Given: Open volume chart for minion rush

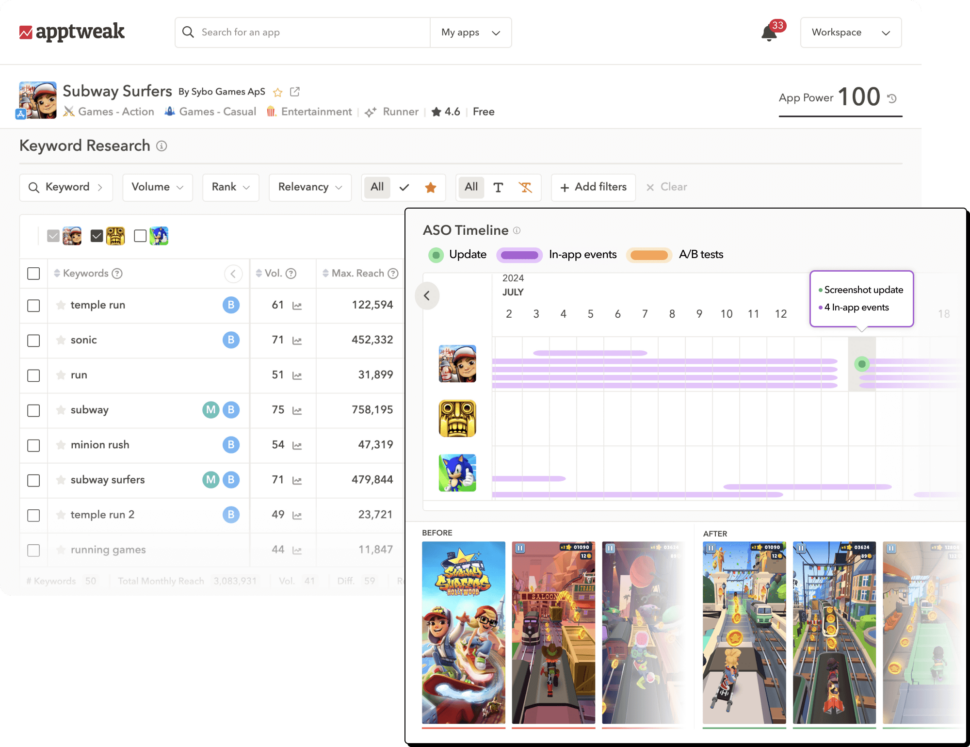Looking at the screenshot, I should 297,445.
